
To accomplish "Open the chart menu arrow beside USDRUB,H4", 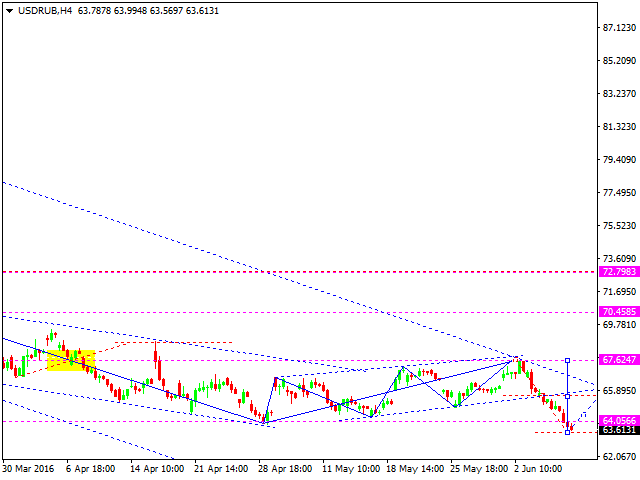I will tap(9, 11).
